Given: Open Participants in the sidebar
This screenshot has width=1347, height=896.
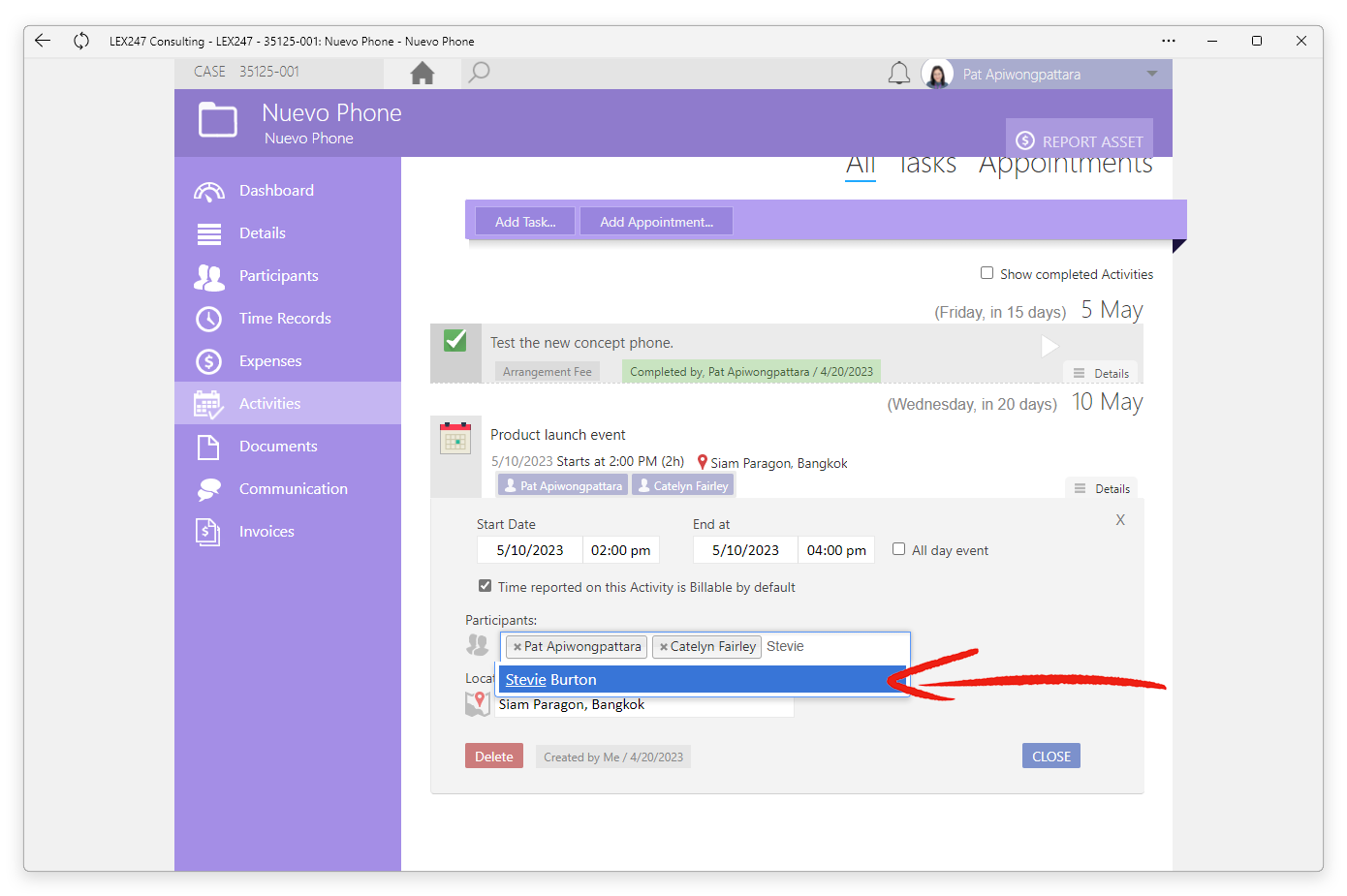Looking at the screenshot, I should pos(288,276).
